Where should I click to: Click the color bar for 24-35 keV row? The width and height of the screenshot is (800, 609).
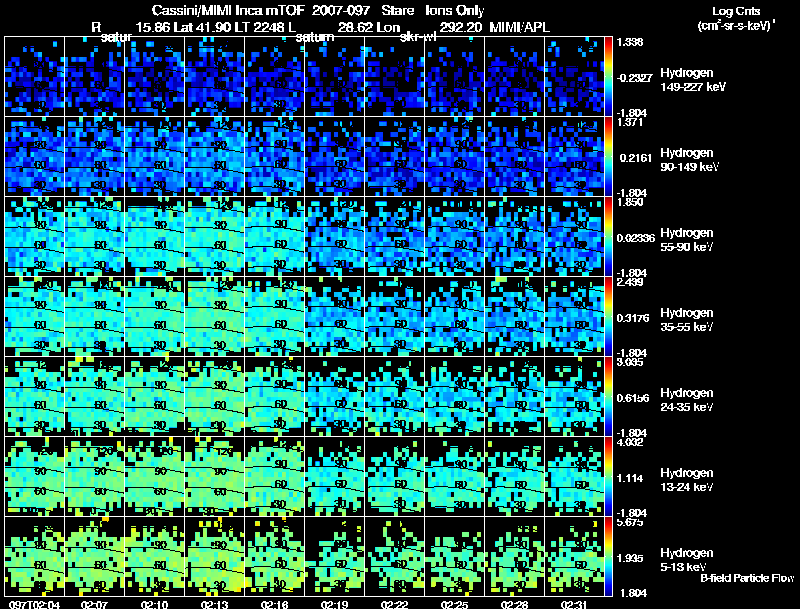click(608, 397)
